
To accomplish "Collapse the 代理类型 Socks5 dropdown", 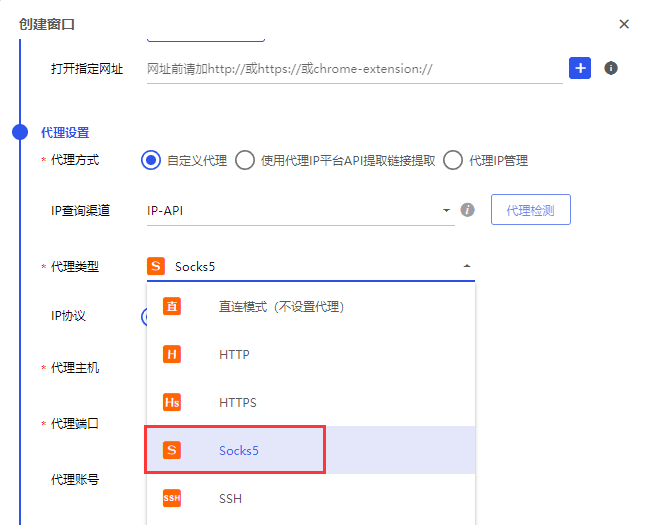I will [467, 266].
